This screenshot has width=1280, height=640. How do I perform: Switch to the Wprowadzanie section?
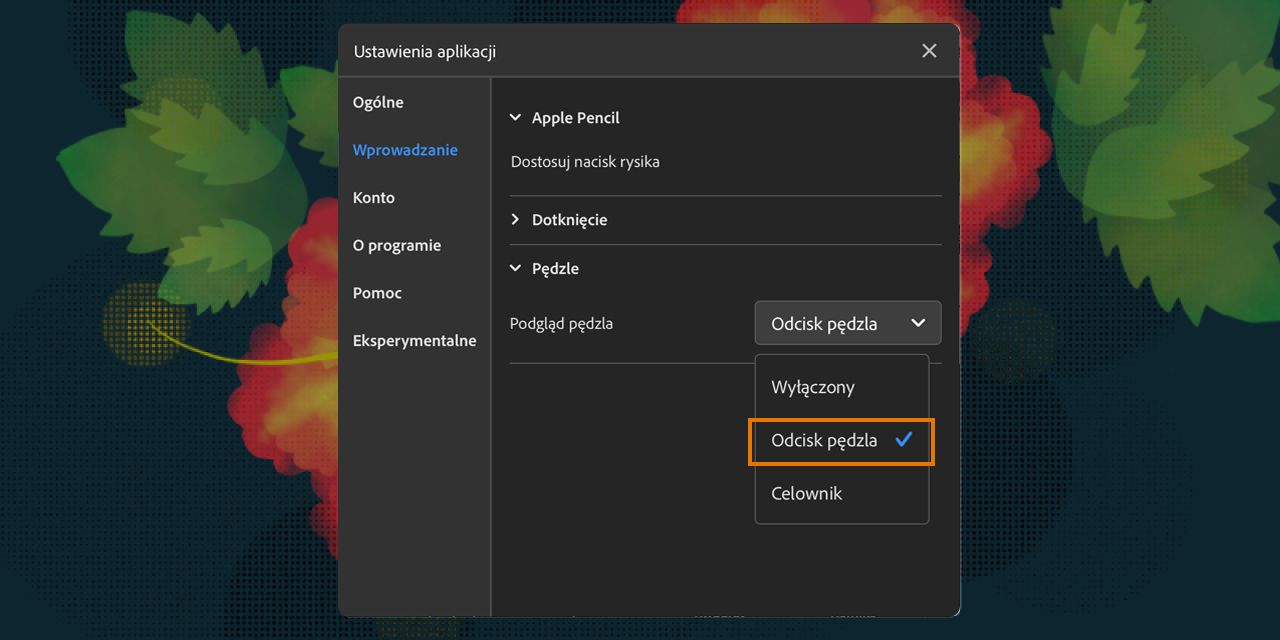[405, 149]
